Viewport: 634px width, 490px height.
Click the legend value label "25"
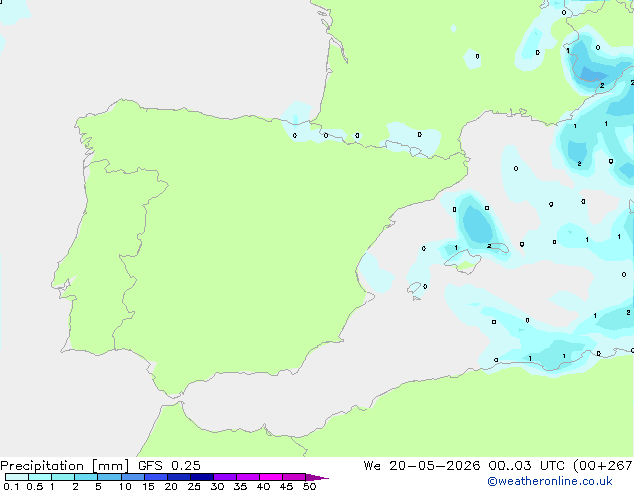click(x=194, y=486)
